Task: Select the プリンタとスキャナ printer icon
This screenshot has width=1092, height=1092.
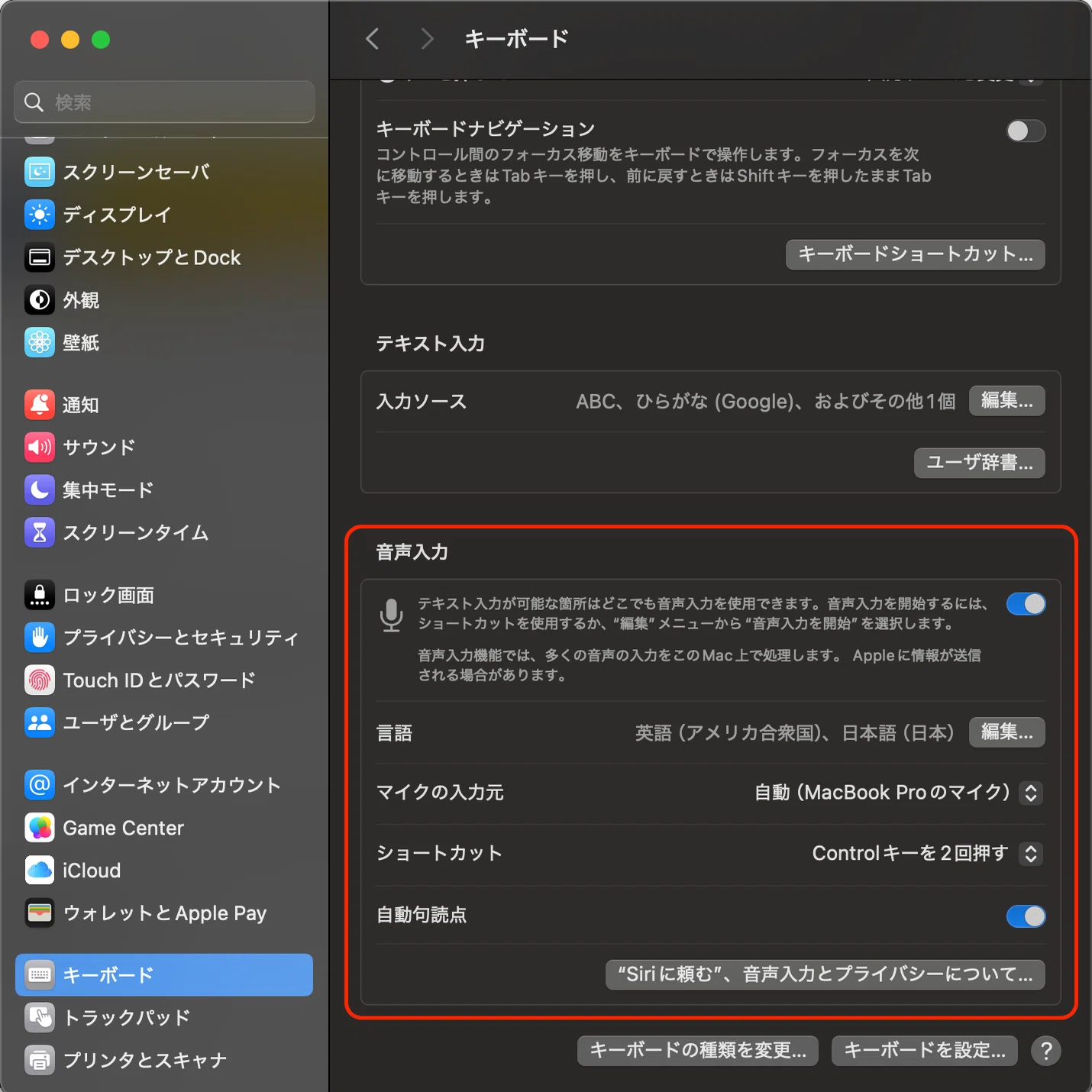Action: 40,1060
